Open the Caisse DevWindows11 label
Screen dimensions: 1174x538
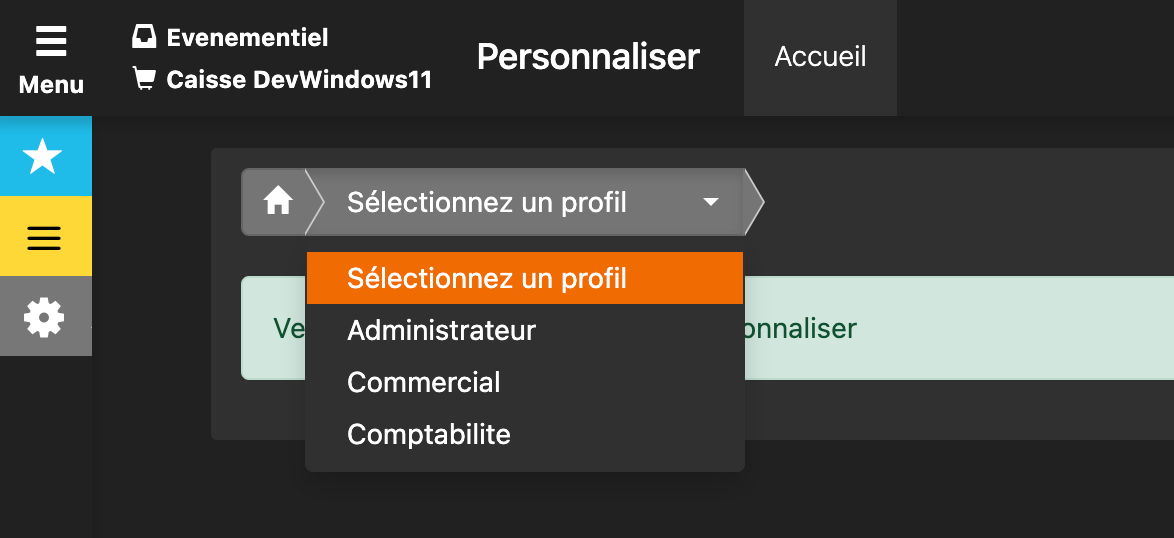coord(299,79)
